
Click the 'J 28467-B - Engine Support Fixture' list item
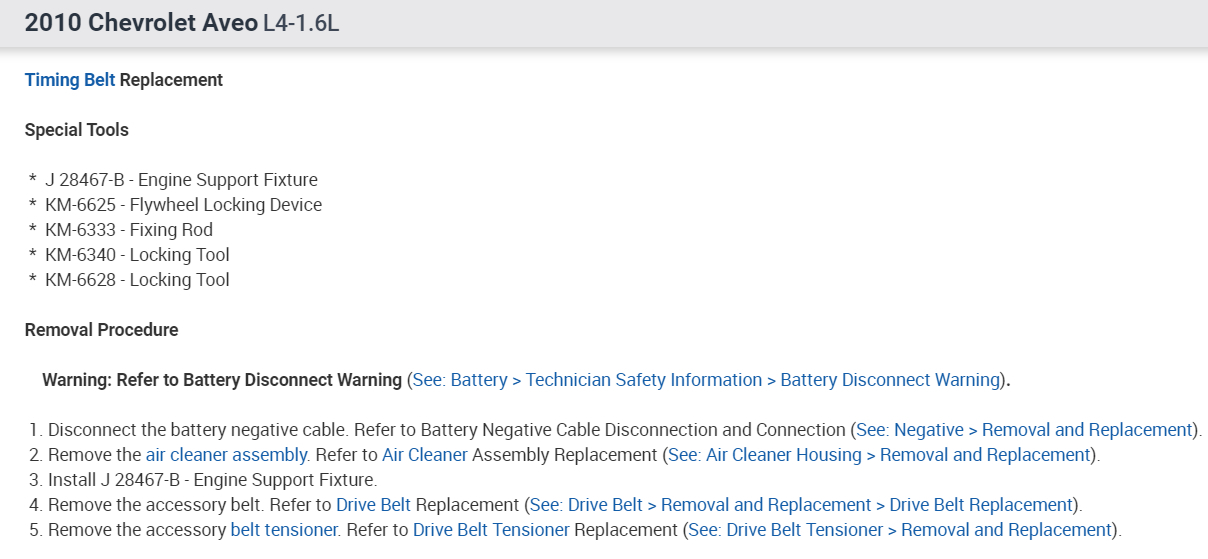click(x=181, y=180)
